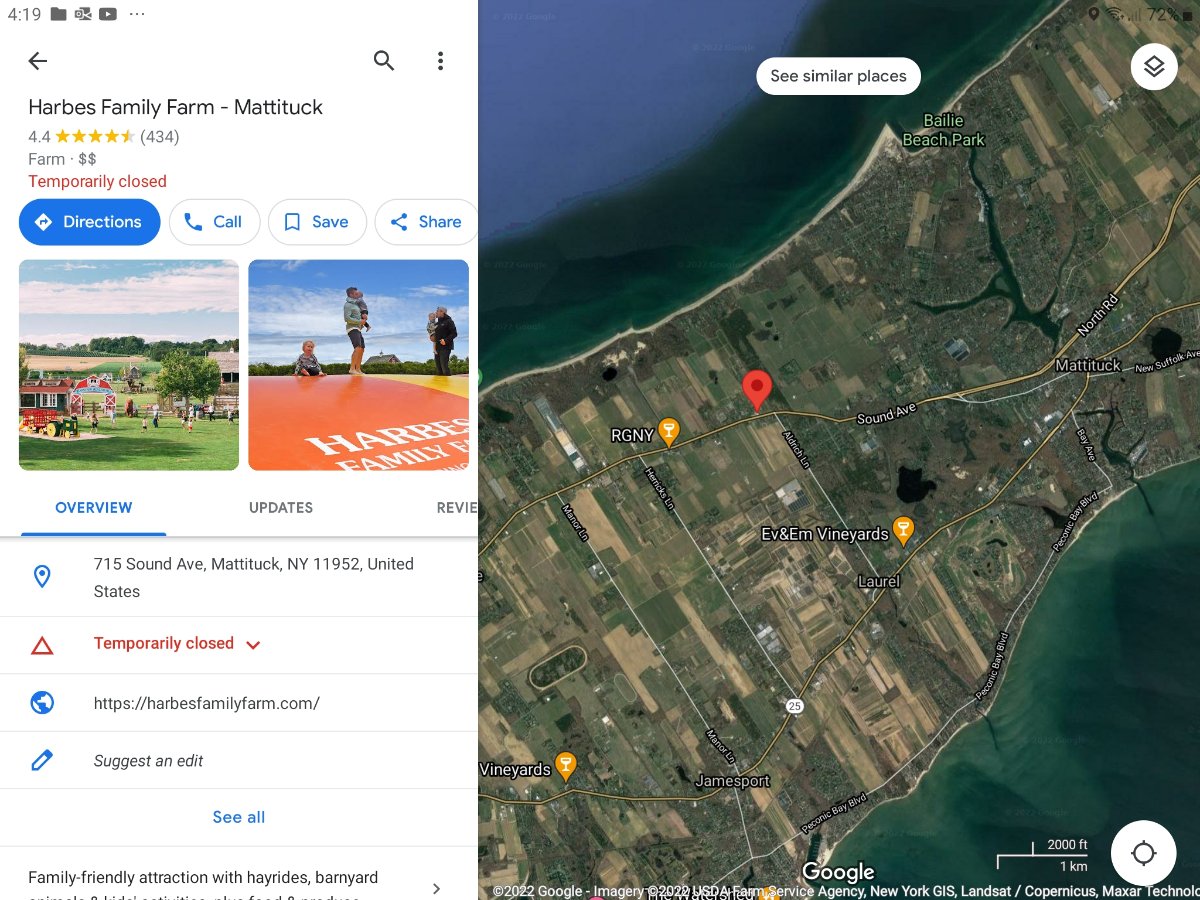Tap the Sound Ave road label
Viewport: 1200px width, 900px height.
pyautogui.click(x=888, y=412)
